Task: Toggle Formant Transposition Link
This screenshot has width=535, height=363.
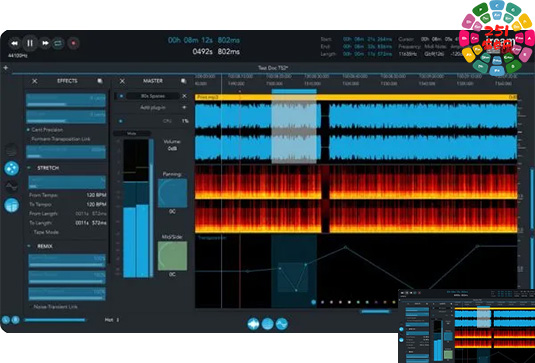Action: 61,139
